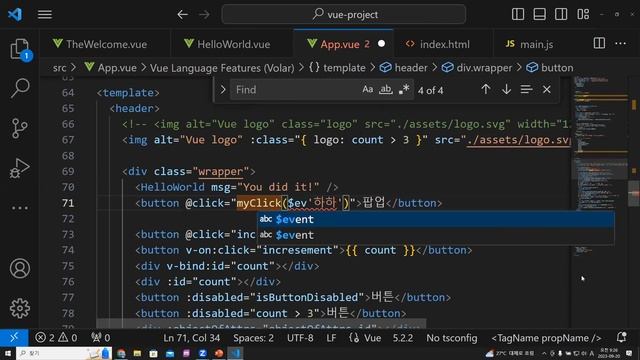Split the editor to the right
Screen dimensions: 640x360
point(599,43)
